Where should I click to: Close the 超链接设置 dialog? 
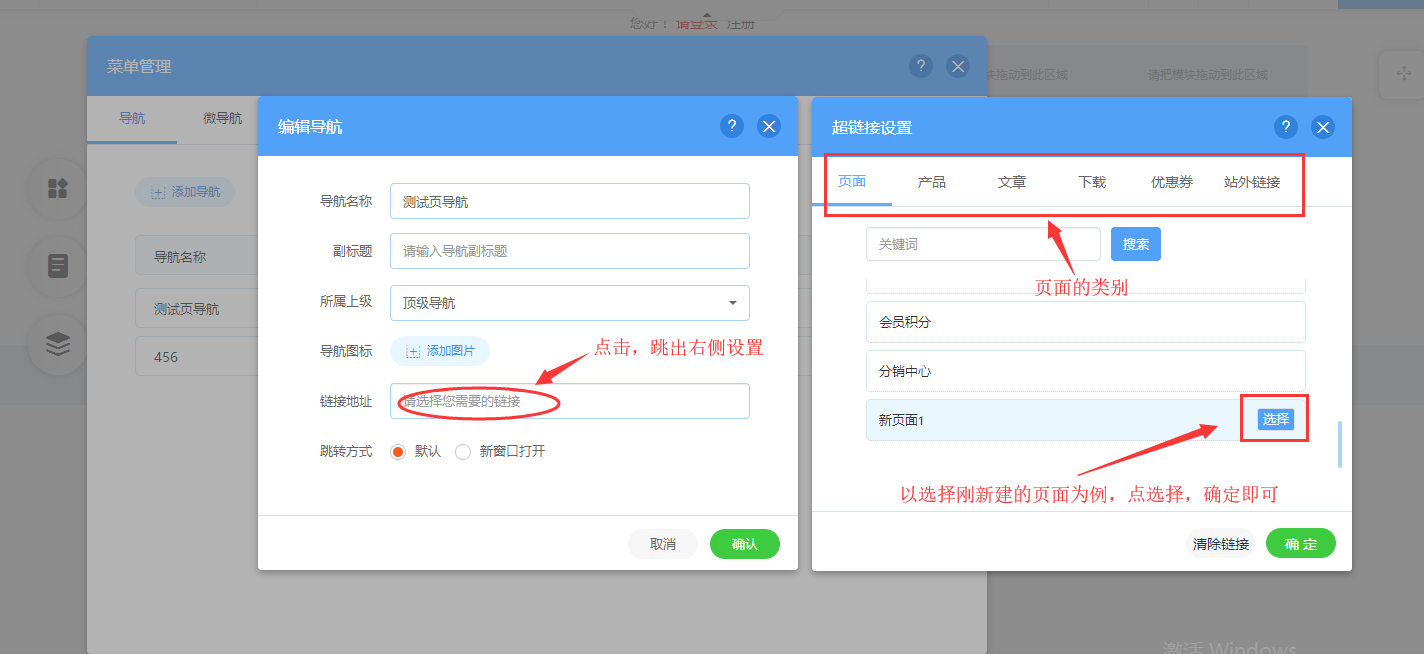point(1323,127)
